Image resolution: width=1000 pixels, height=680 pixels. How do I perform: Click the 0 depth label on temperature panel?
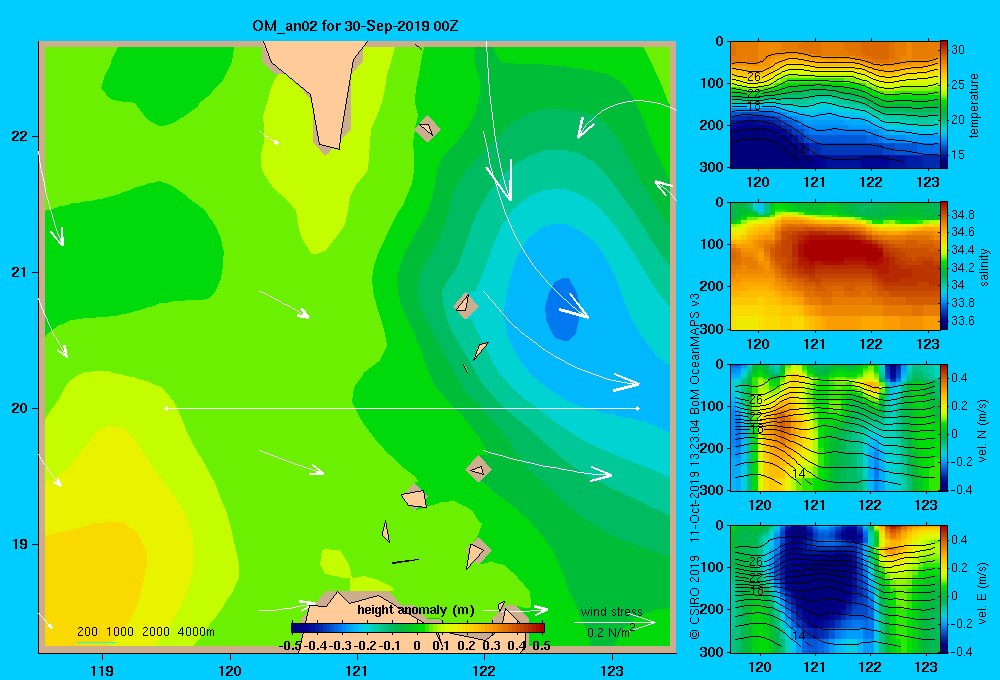(719, 41)
